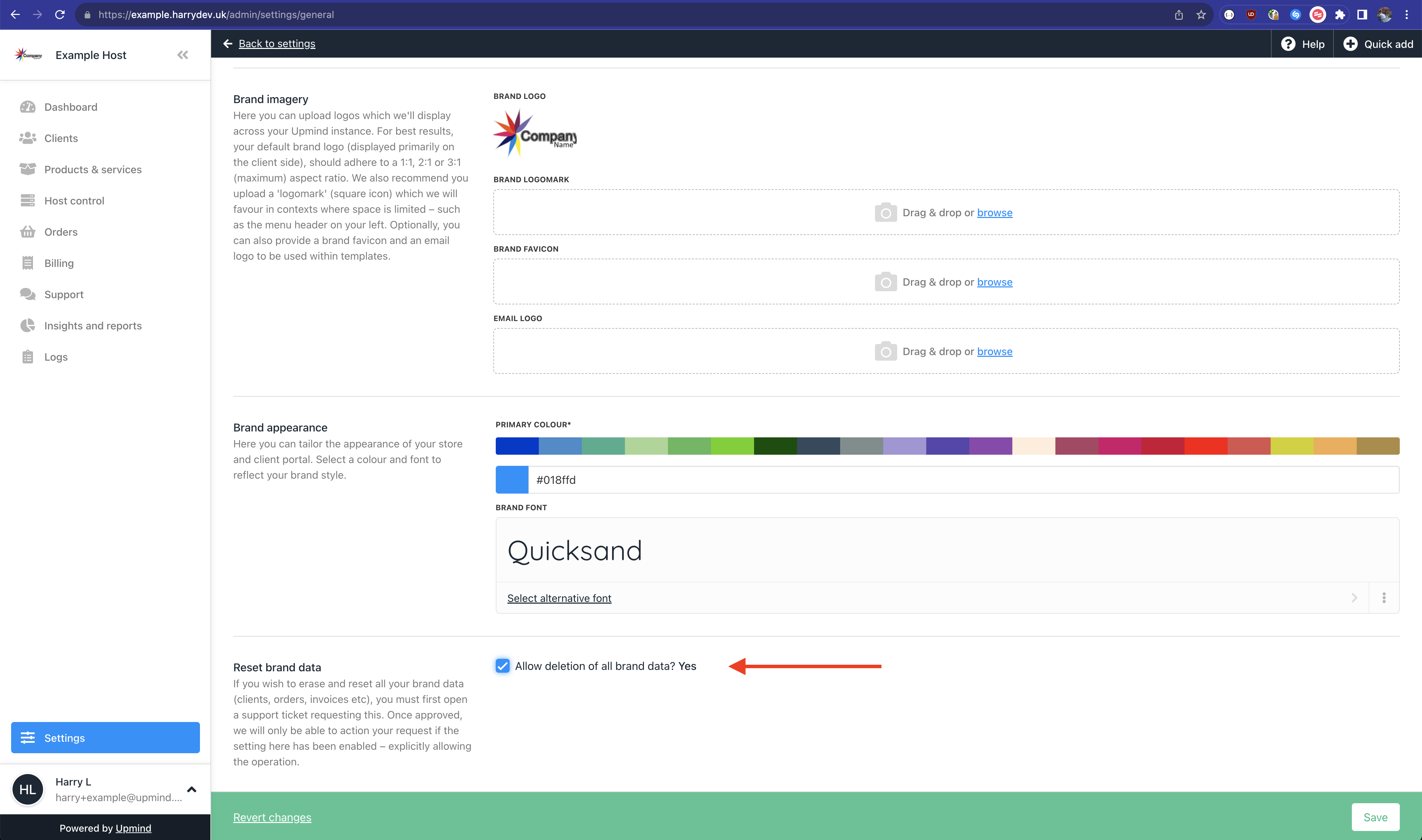The width and height of the screenshot is (1422, 840).
Task: Bookmark this page with the star icon
Action: pos(1201,15)
